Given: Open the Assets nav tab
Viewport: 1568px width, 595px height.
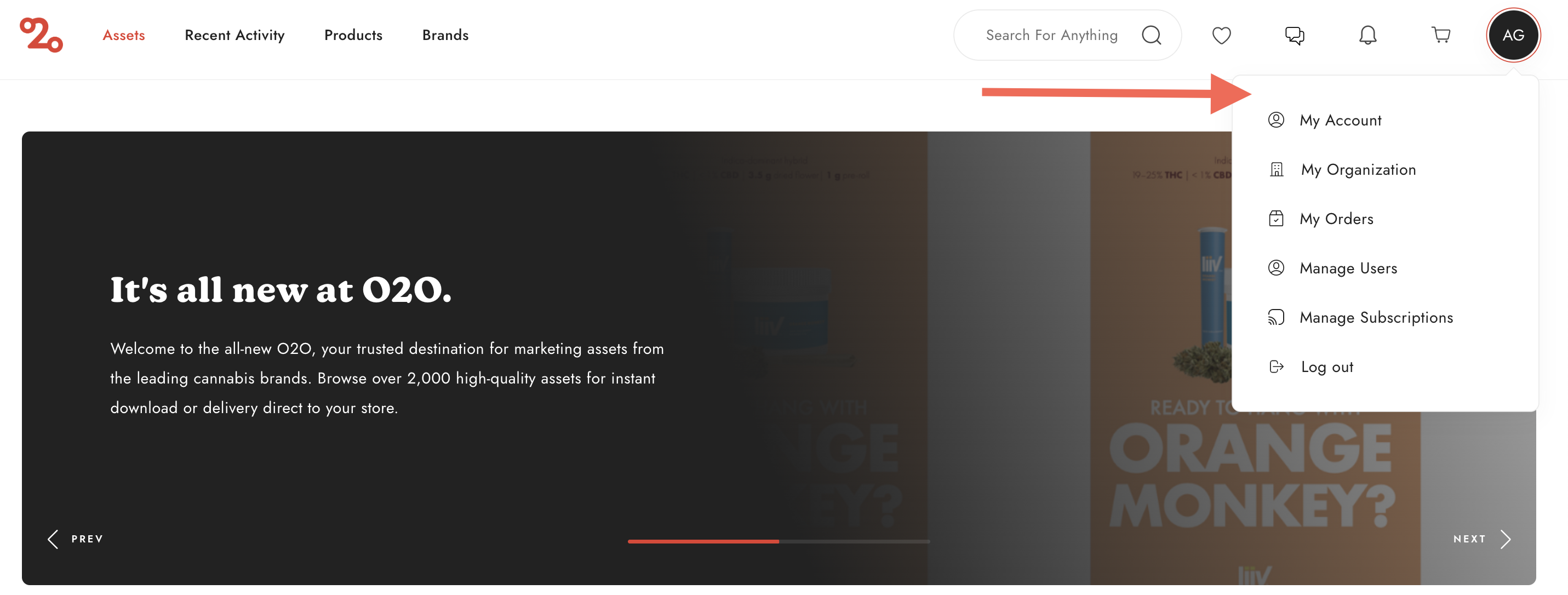Looking at the screenshot, I should coord(124,35).
